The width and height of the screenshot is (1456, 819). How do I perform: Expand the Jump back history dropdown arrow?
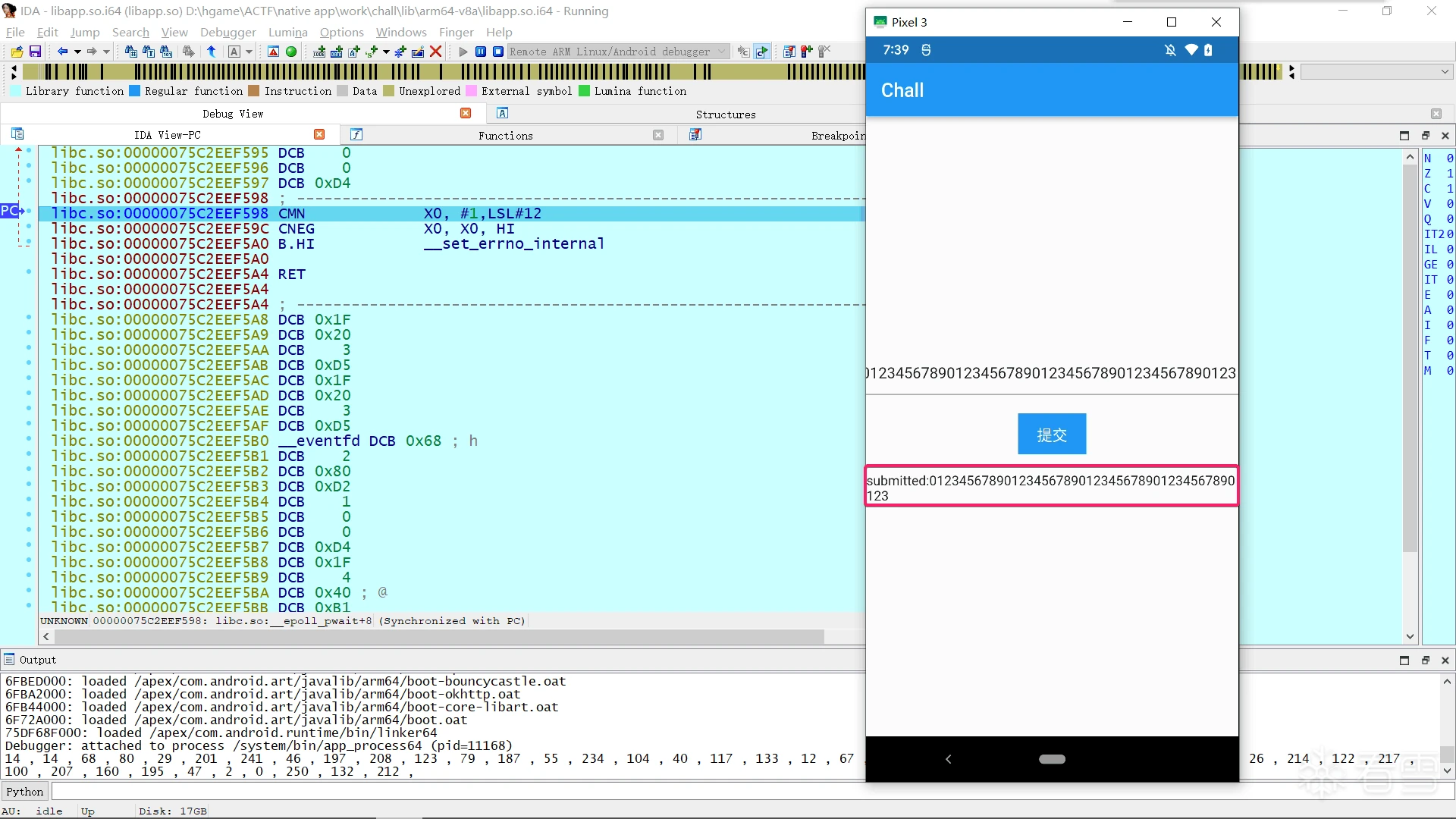coord(77,52)
